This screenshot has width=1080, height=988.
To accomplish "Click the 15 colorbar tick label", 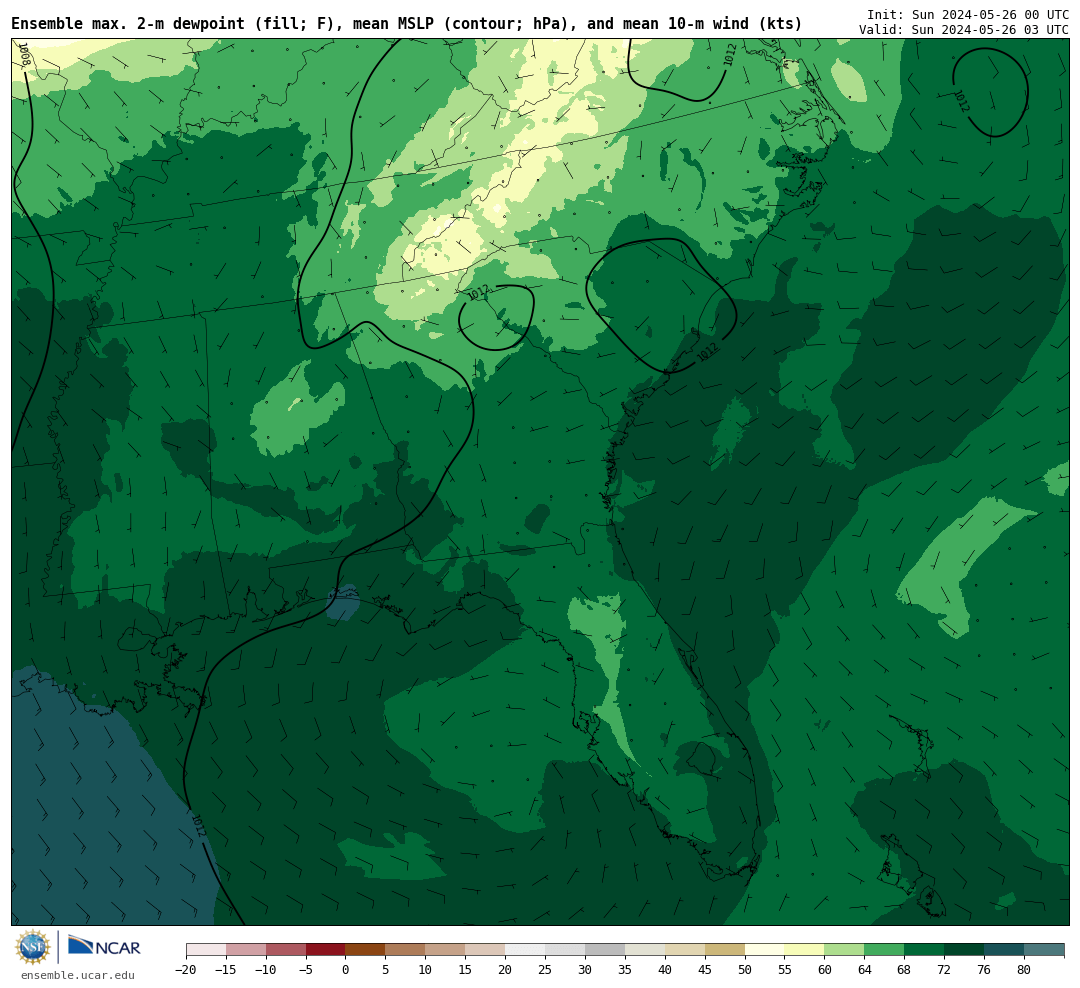I will pyautogui.click(x=466, y=970).
